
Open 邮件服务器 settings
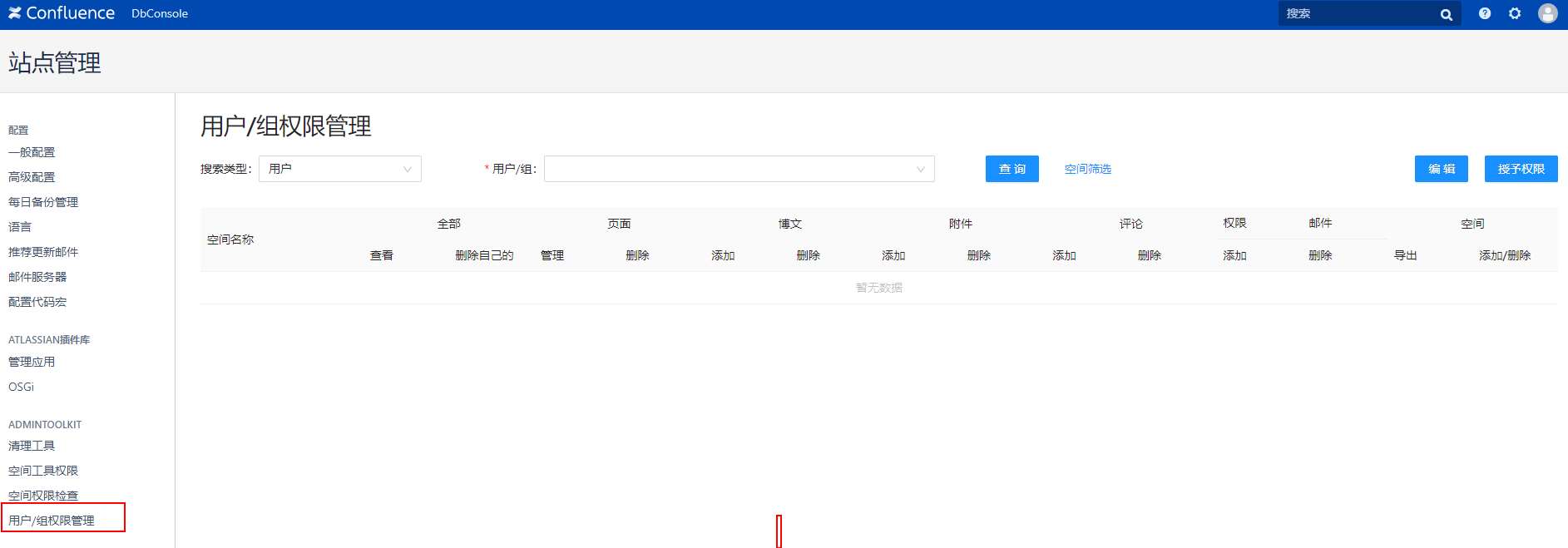(37, 277)
